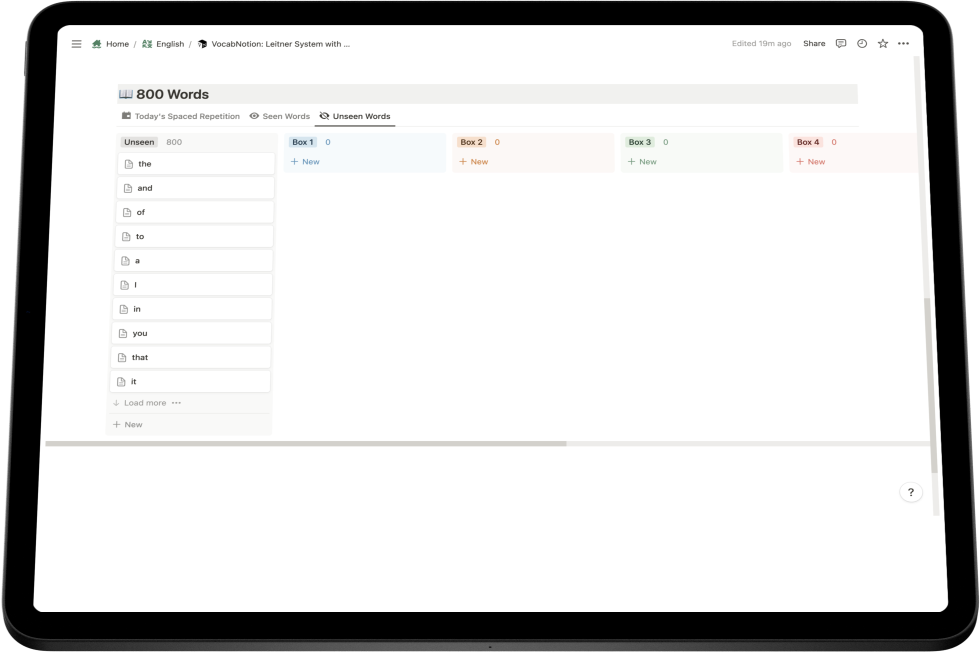Open the comments panel icon

pos(840,44)
